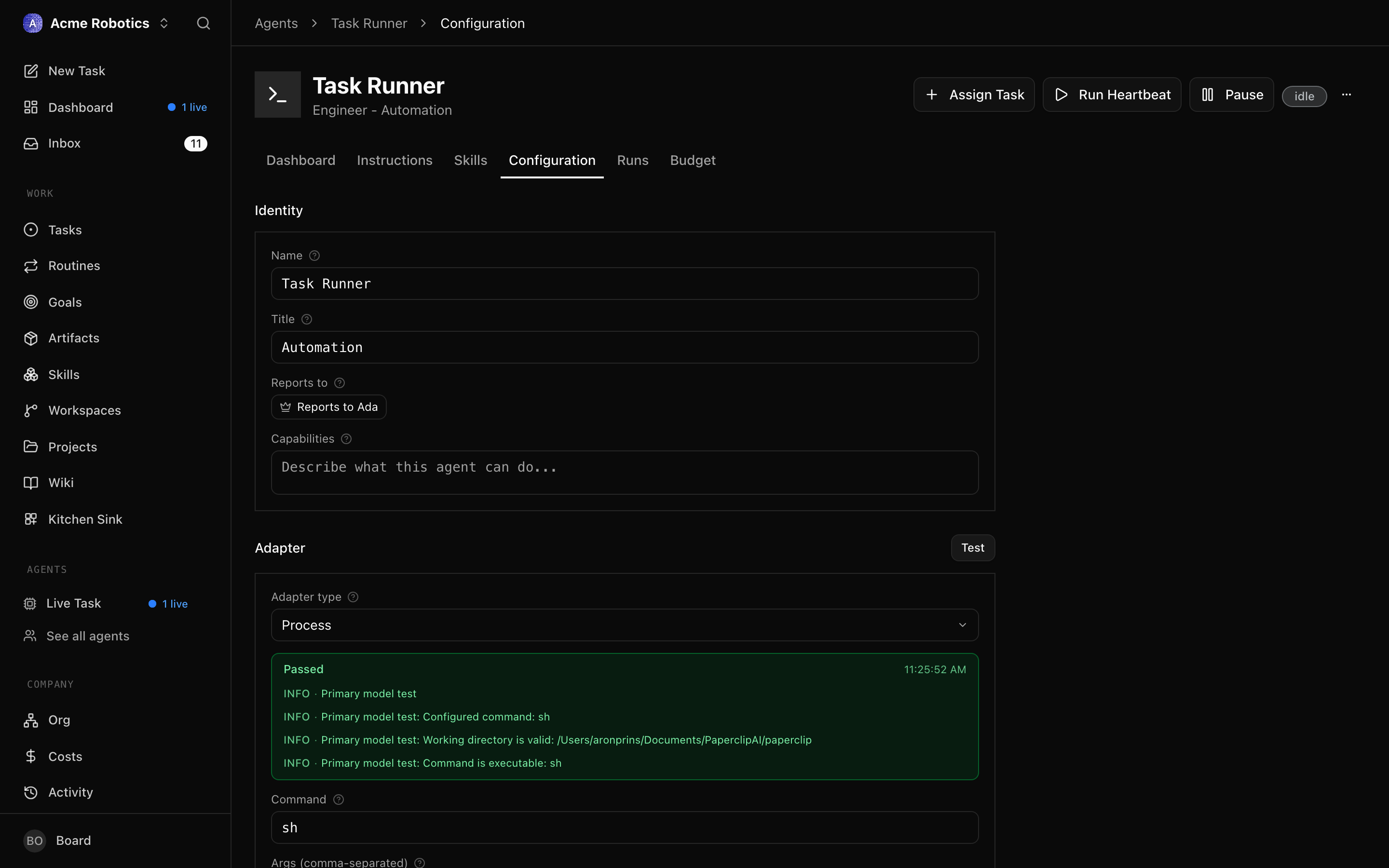Open the Wiki page
The width and height of the screenshot is (1389, 868).
coord(115,483)
